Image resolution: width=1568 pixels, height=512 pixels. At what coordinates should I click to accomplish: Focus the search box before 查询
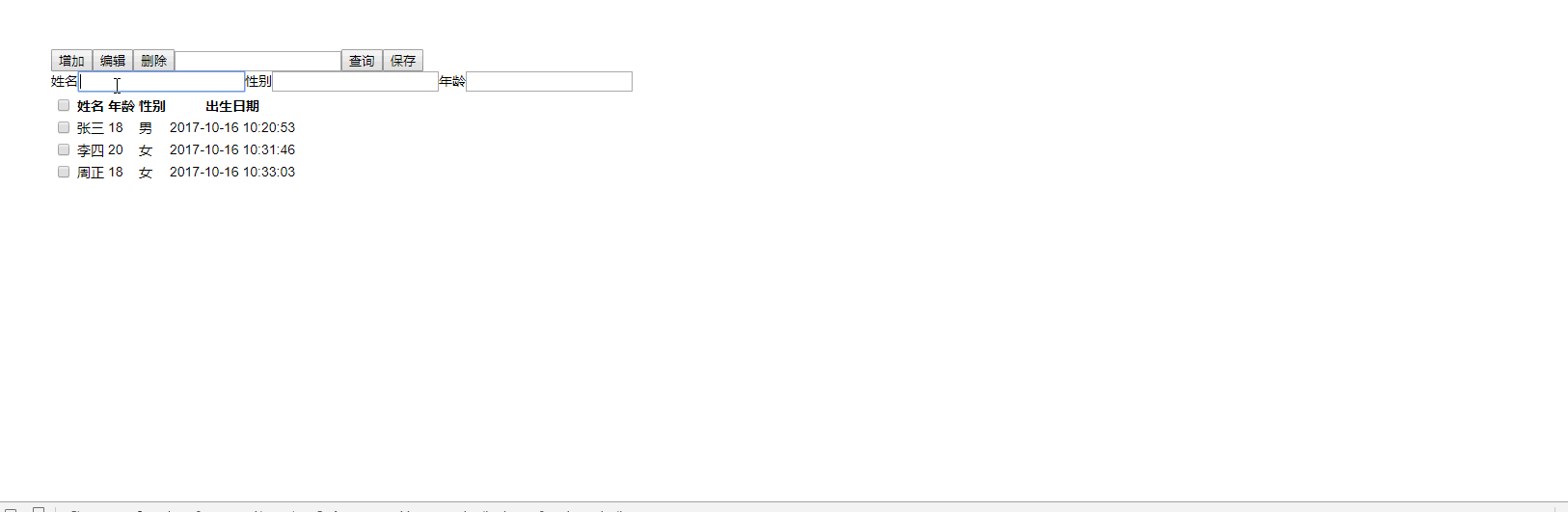(x=257, y=62)
